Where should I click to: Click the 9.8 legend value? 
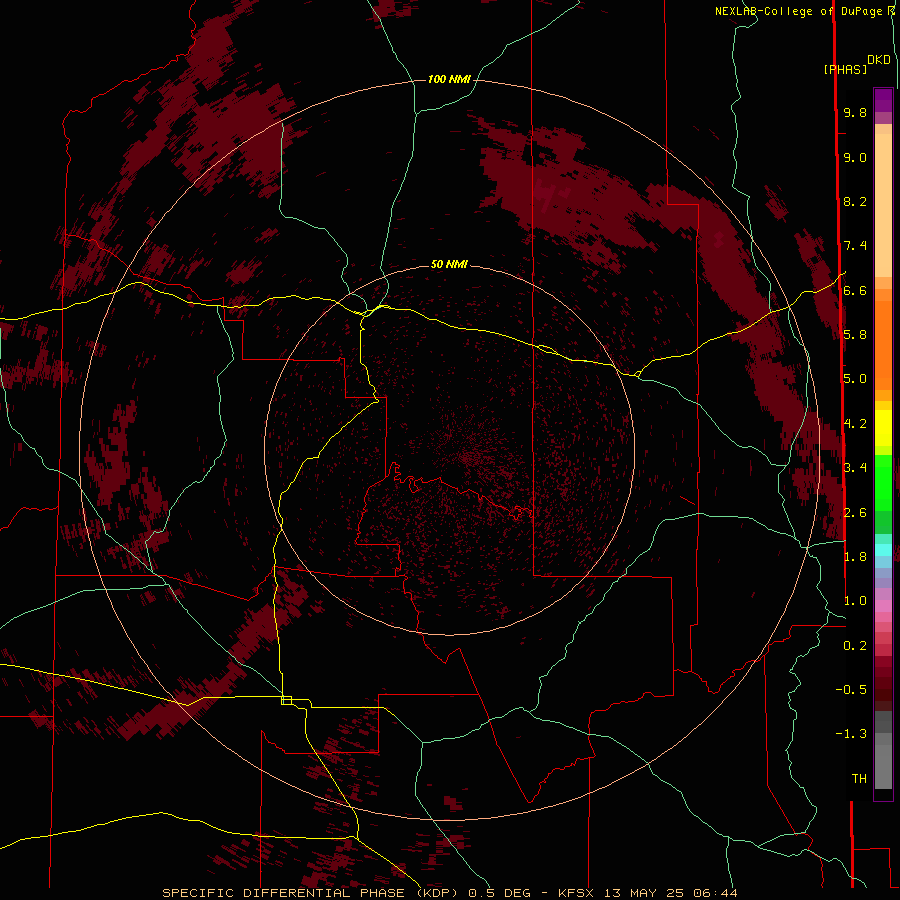pyautogui.click(x=855, y=112)
